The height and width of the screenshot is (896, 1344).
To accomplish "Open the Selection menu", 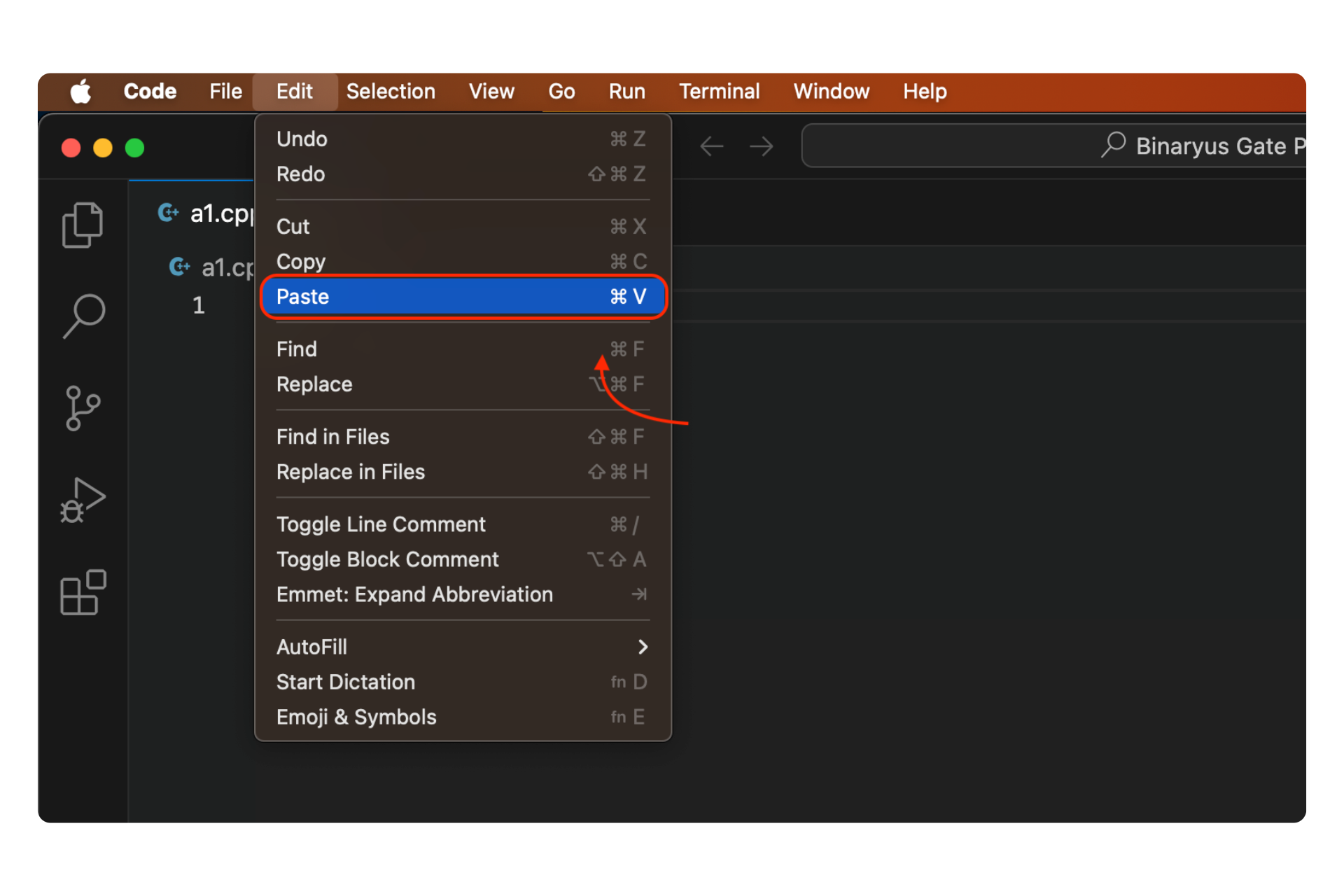I will coord(391,92).
